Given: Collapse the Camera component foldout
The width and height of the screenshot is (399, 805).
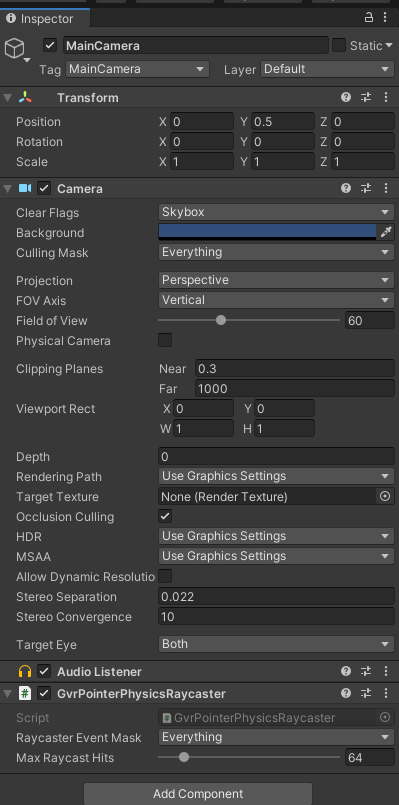Looking at the screenshot, I should tap(7, 188).
